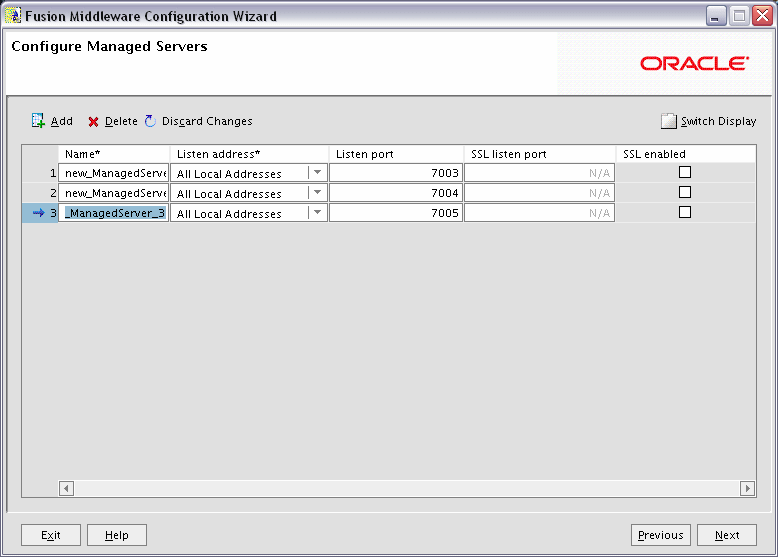Minimize the Configuration Wizard window
This screenshot has width=778, height=557.
pos(715,16)
